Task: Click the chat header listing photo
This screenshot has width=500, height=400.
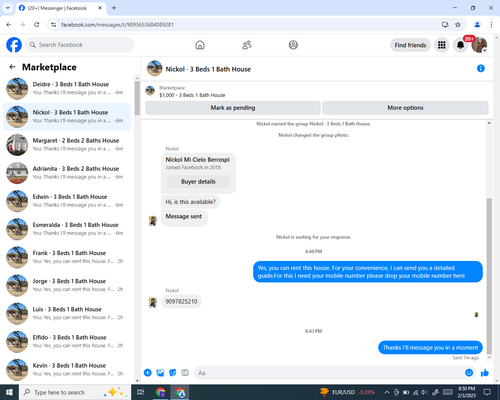Action: coord(155,68)
